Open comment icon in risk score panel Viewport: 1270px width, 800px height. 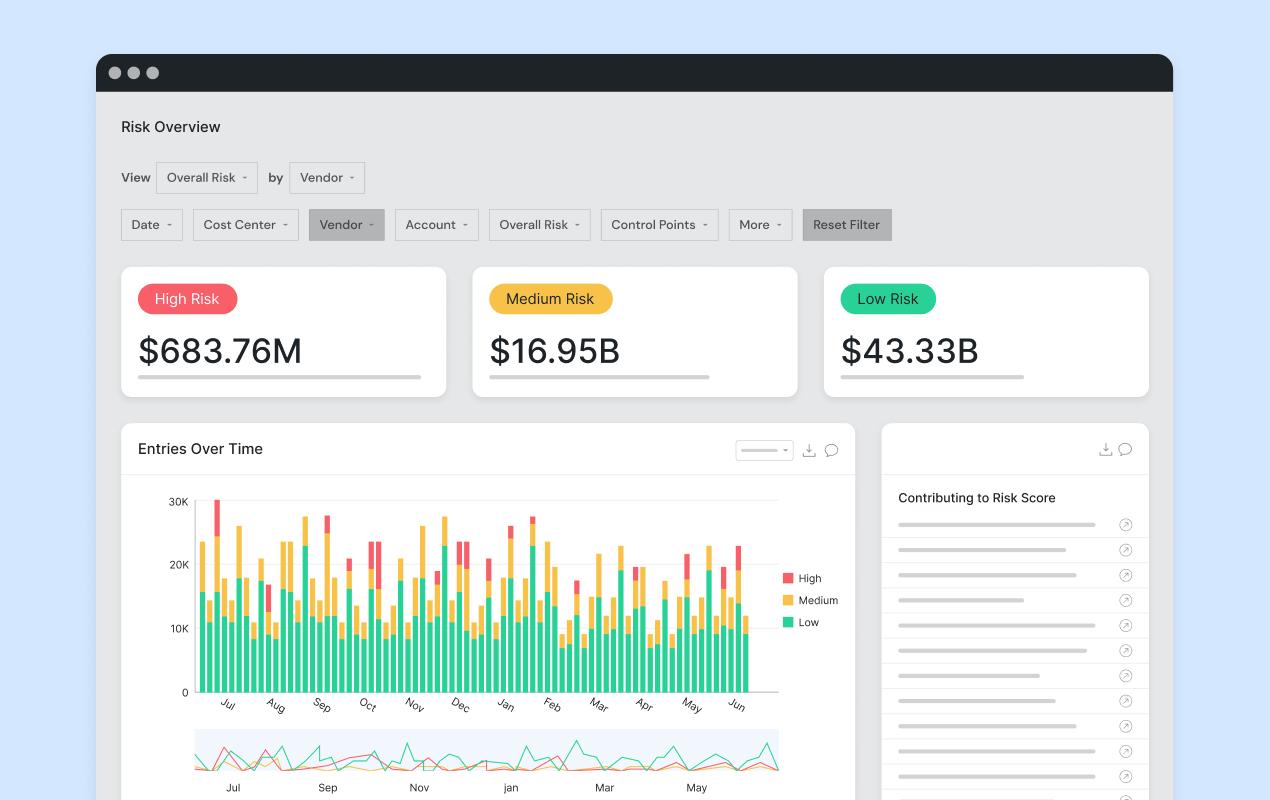click(x=1125, y=450)
